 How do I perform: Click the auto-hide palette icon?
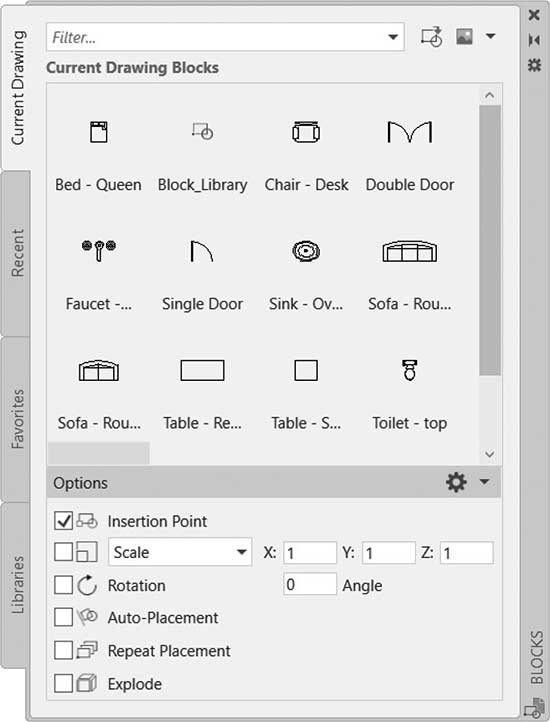pyautogui.click(x=534, y=40)
